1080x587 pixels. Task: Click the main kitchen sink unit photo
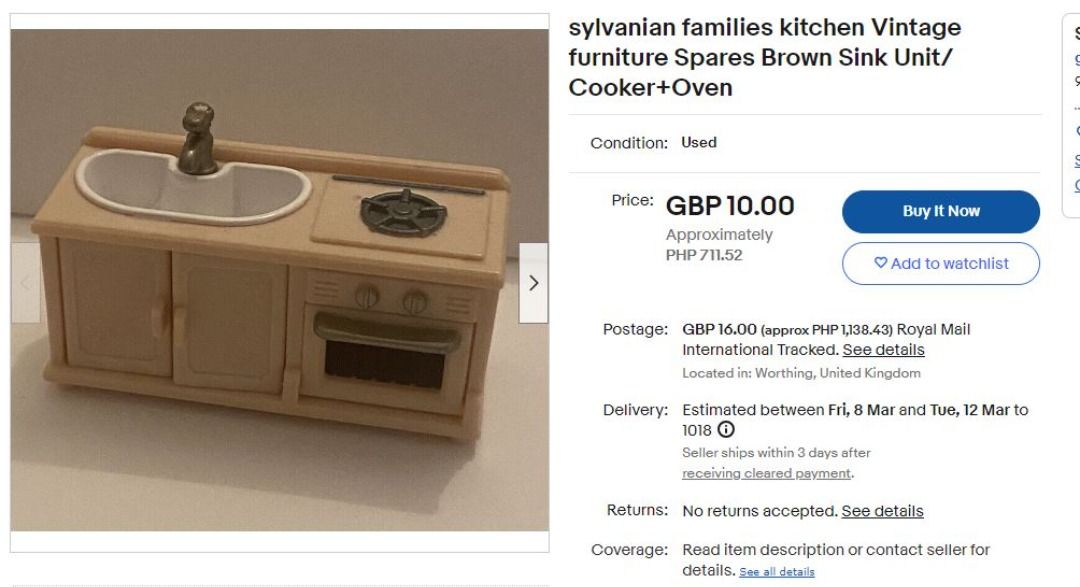(280, 280)
